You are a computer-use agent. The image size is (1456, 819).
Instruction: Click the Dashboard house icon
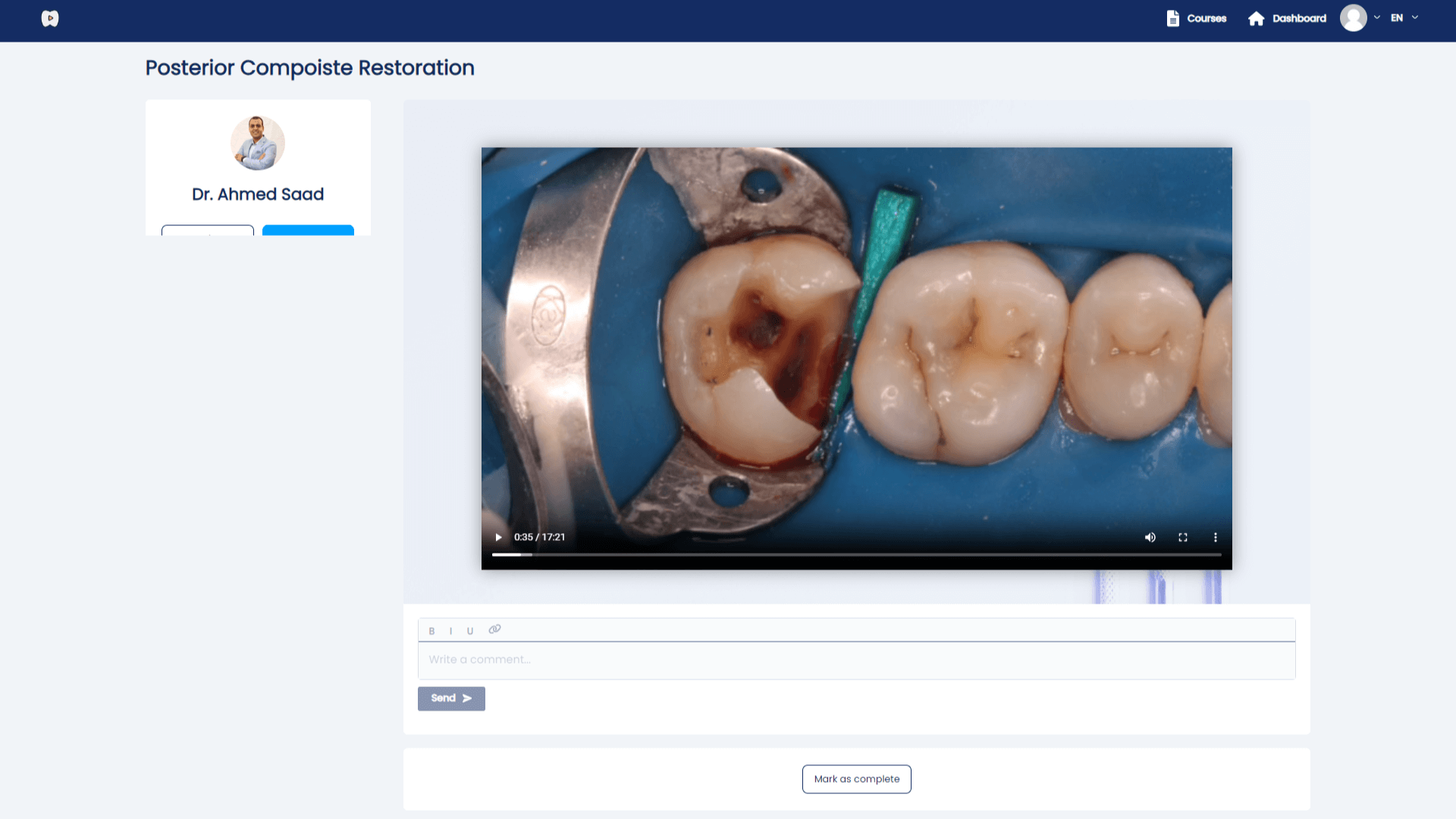pyautogui.click(x=1256, y=18)
